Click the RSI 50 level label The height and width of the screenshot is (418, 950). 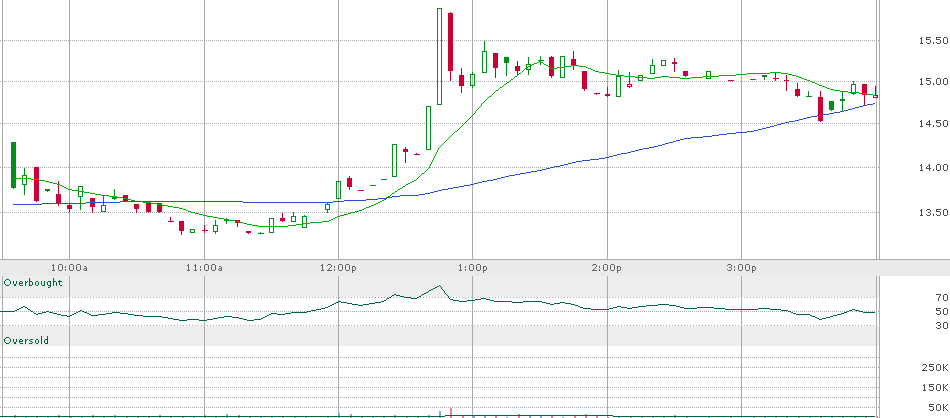(942, 312)
